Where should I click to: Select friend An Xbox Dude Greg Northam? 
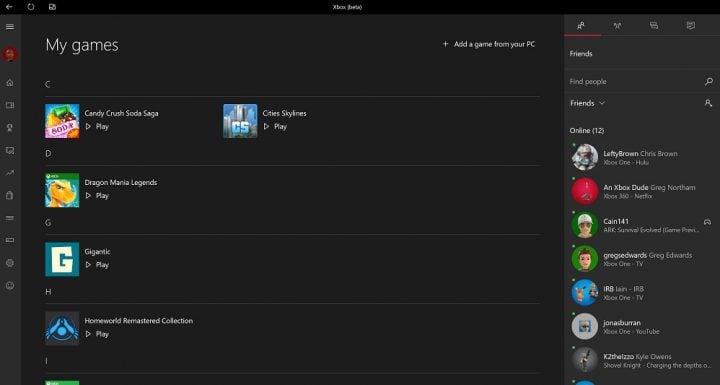[649, 187]
